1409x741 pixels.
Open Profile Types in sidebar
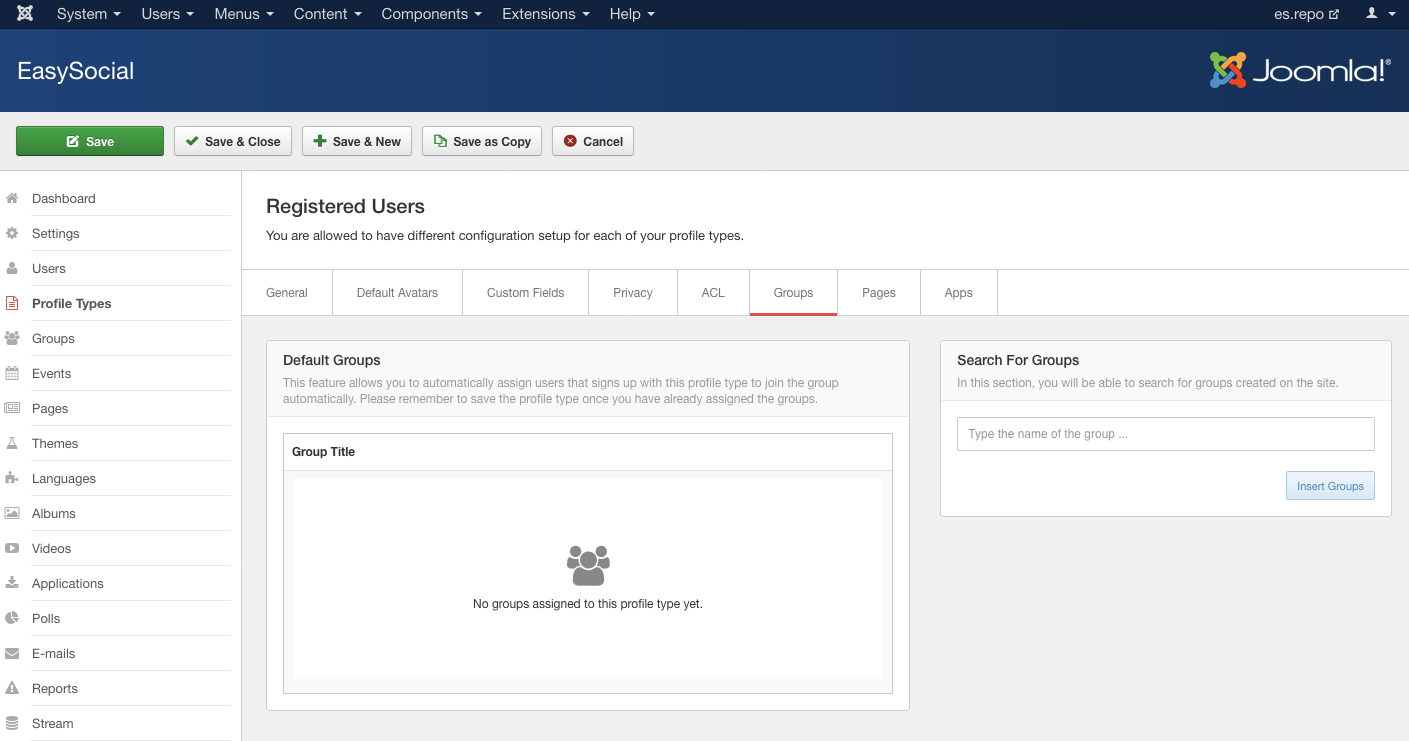coord(72,303)
